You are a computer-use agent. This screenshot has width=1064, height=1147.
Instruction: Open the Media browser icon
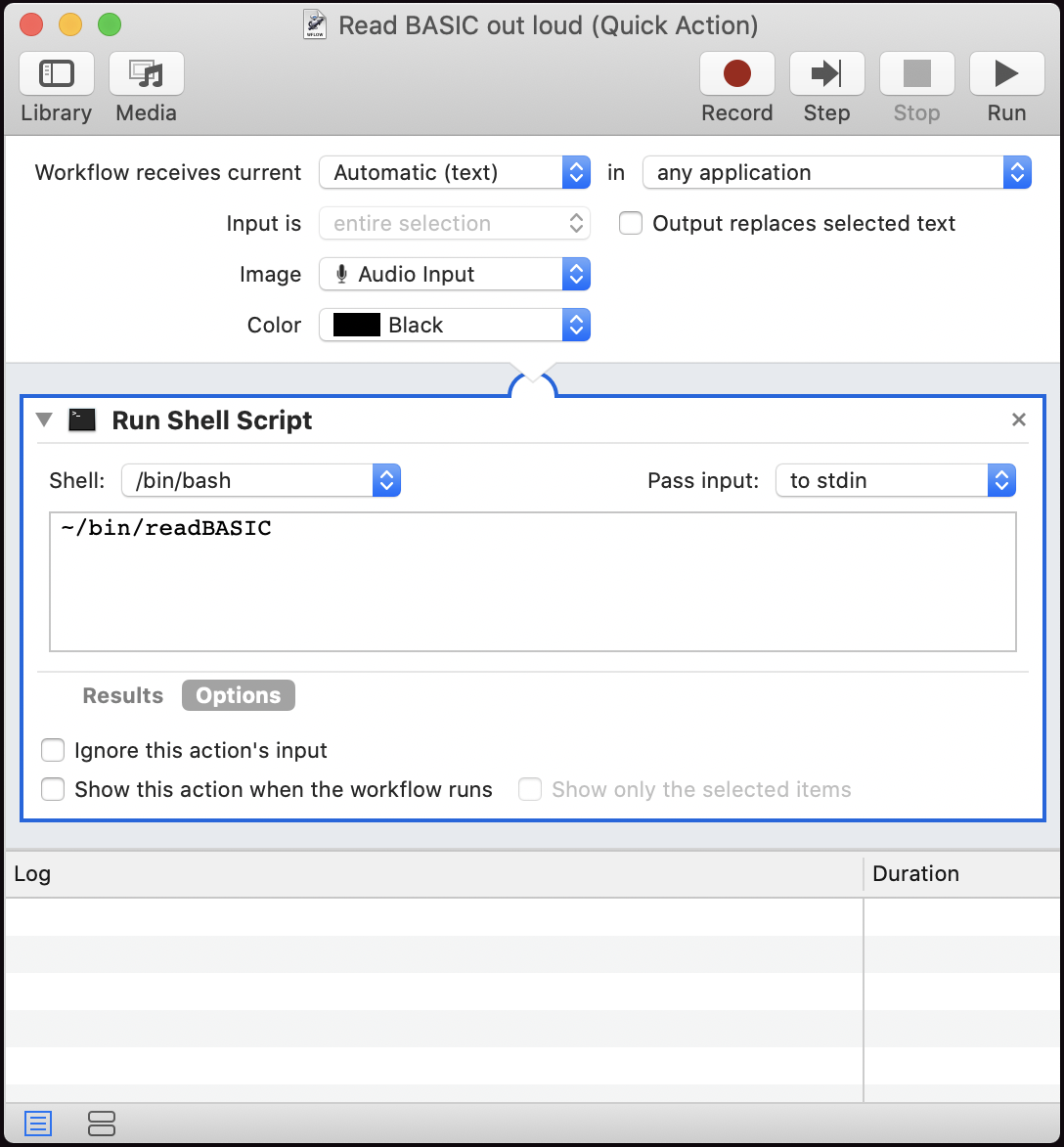pyautogui.click(x=146, y=74)
